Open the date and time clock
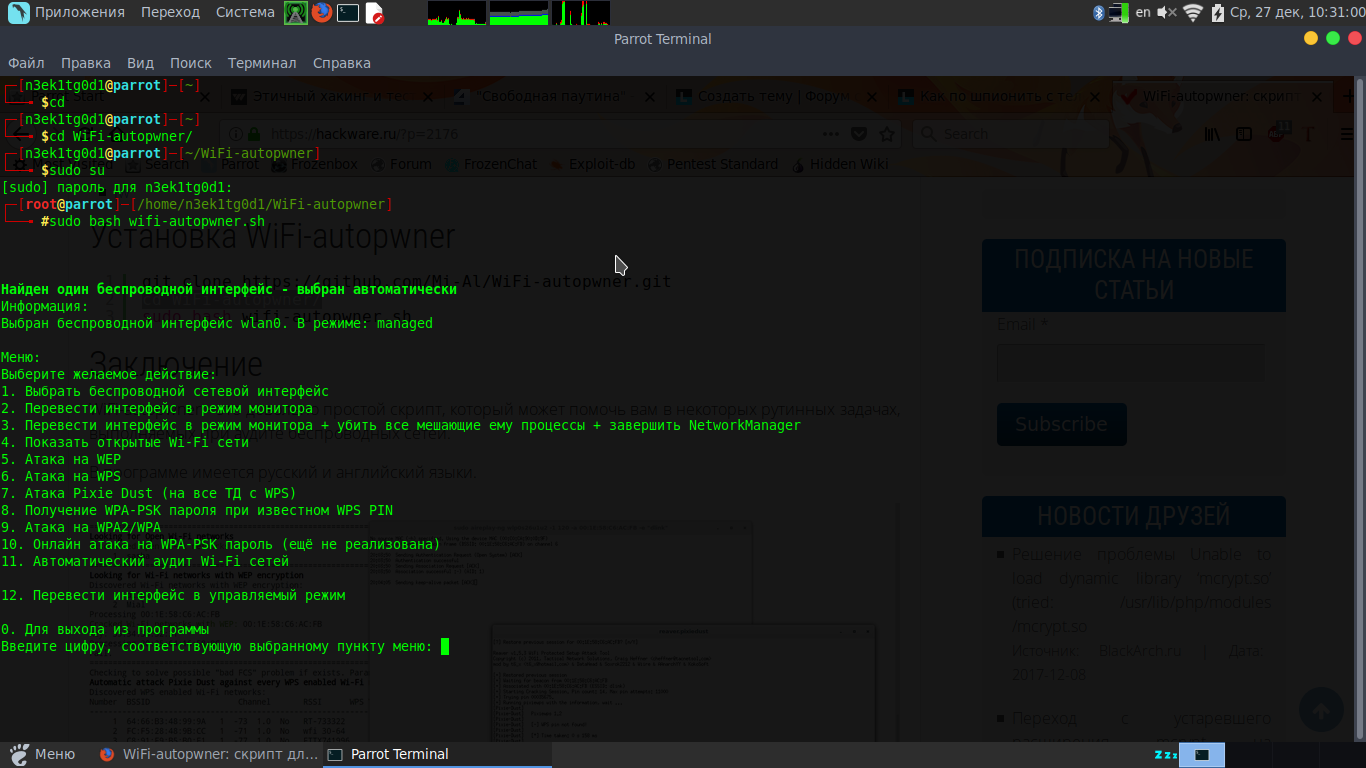 click(1297, 13)
